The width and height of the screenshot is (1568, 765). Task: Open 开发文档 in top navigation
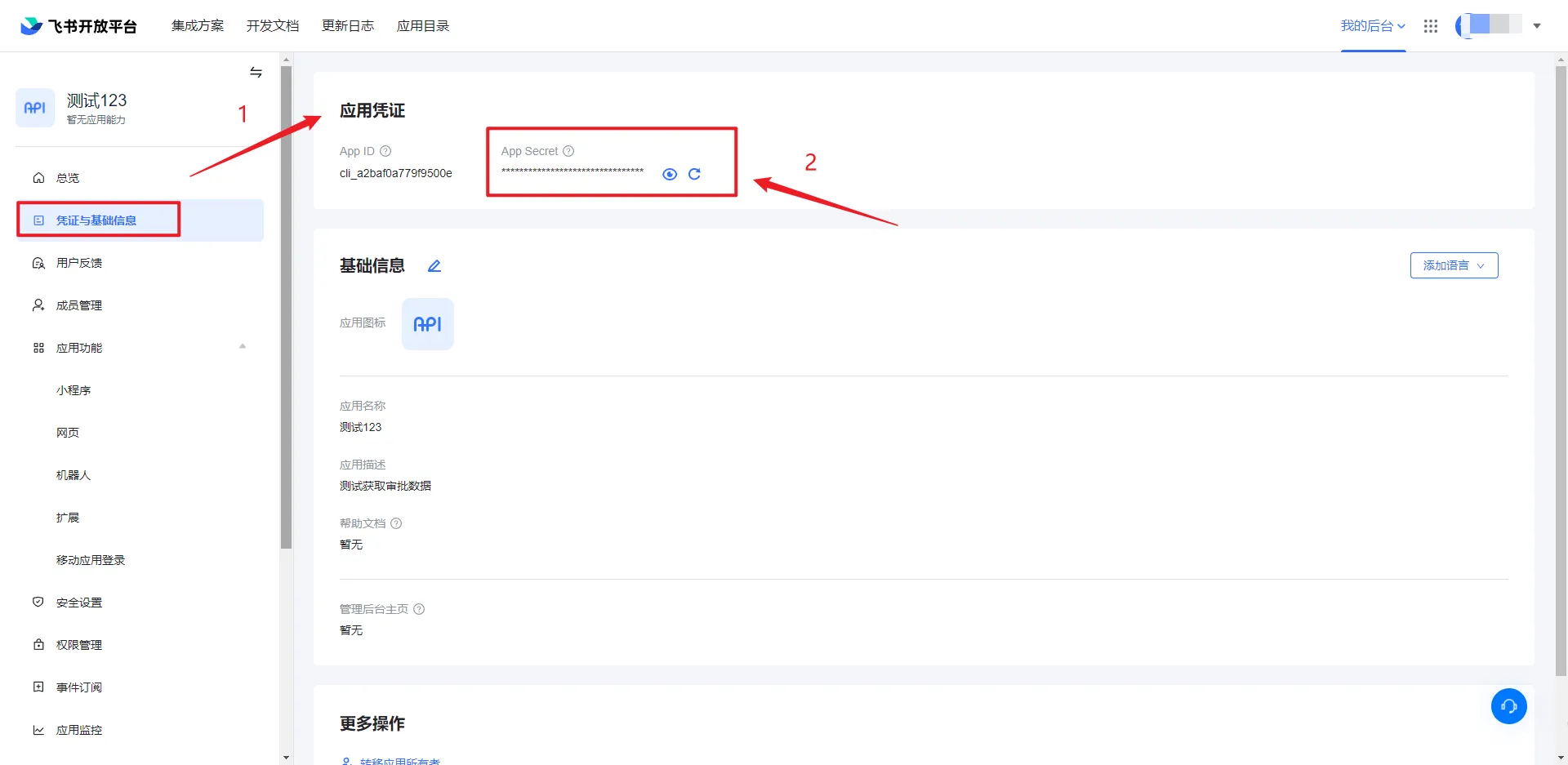[x=273, y=26]
